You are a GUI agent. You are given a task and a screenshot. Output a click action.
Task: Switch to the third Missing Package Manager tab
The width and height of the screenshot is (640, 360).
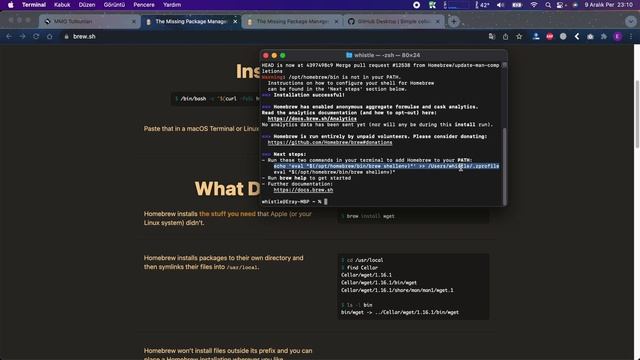pos(293,21)
